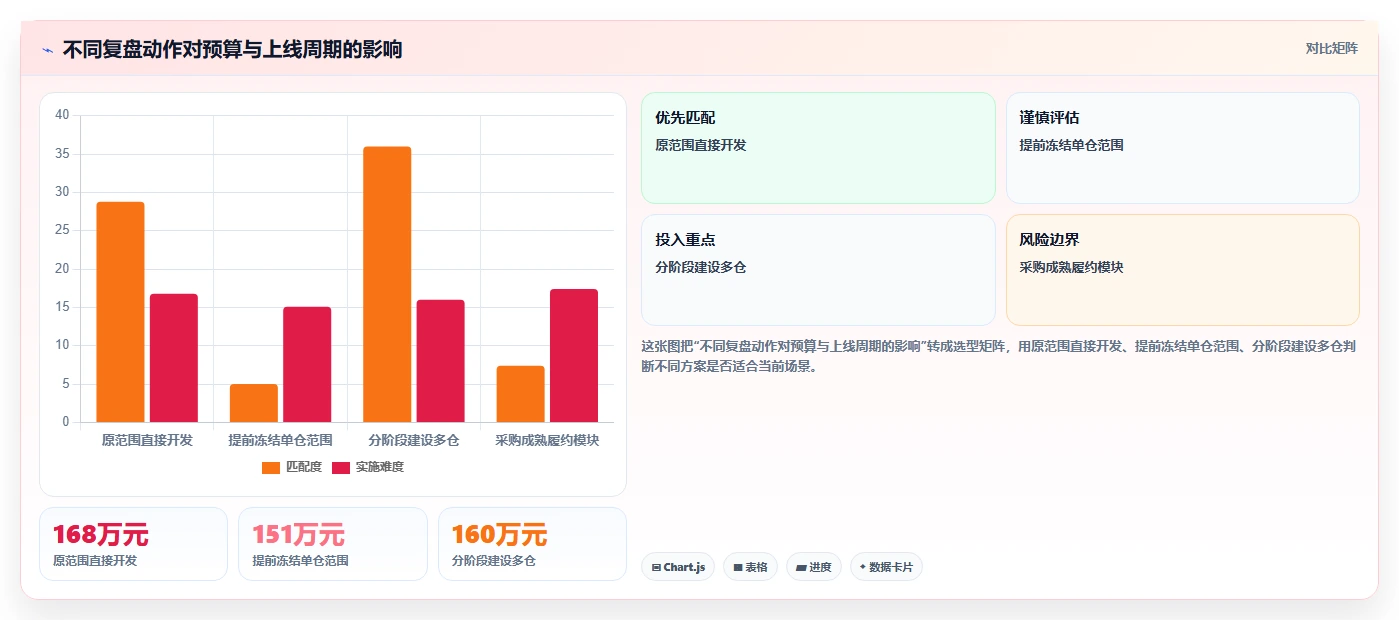This screenshot has height=620, width=1399.
Task: Click the 对比矩阵 label in the header
Action: [x=1331, y=48]
